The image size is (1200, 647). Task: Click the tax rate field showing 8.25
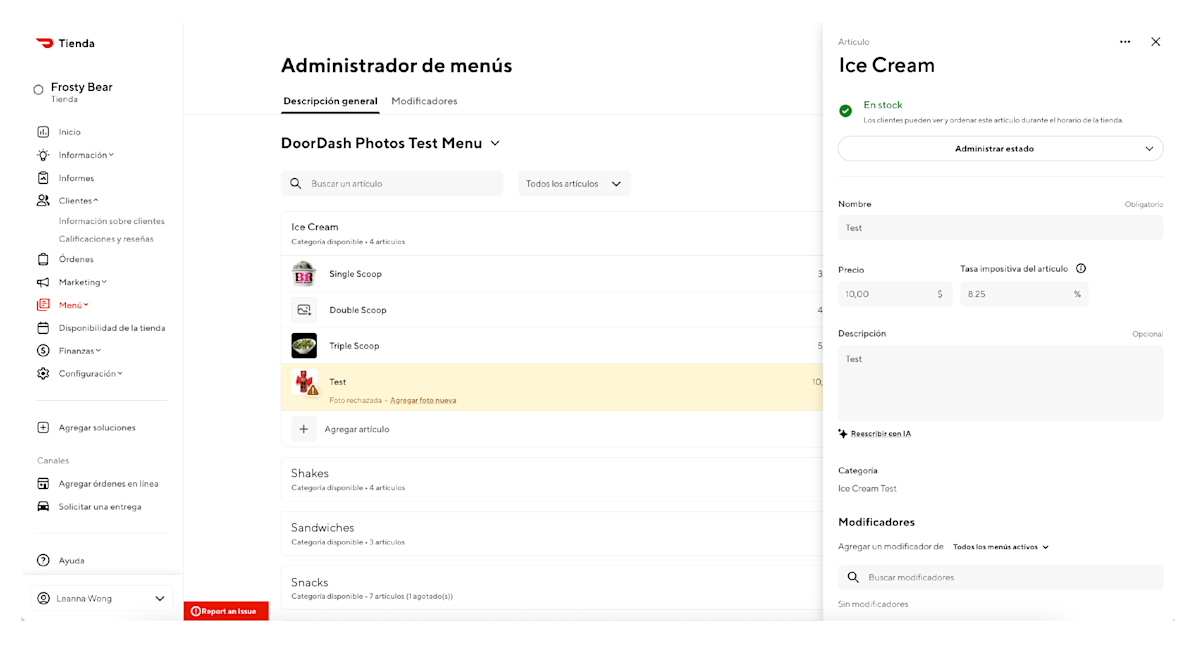[1024, 294]
